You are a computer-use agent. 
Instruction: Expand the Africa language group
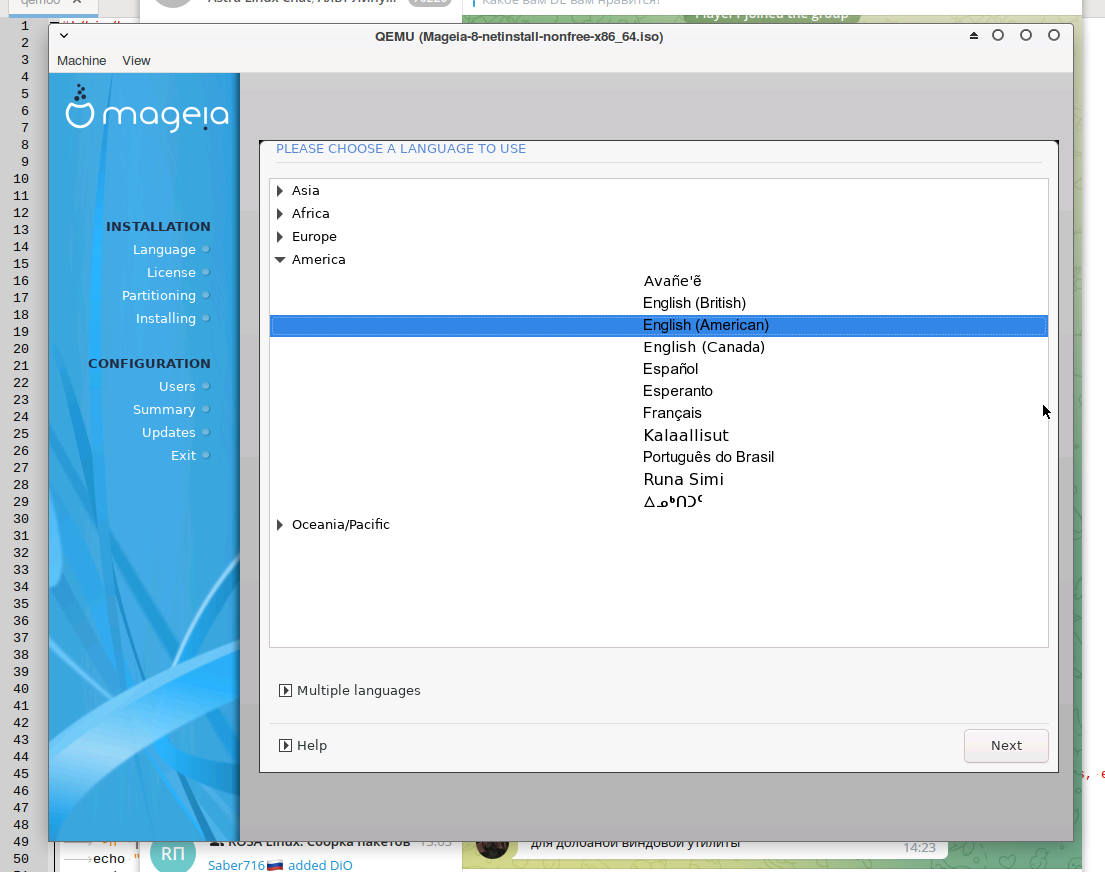coord(280,214)
